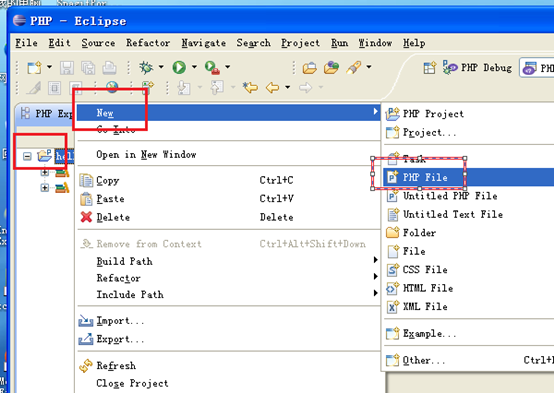Open the Run dropdown arrow
554x393 pixels.
tap(194, 67)
